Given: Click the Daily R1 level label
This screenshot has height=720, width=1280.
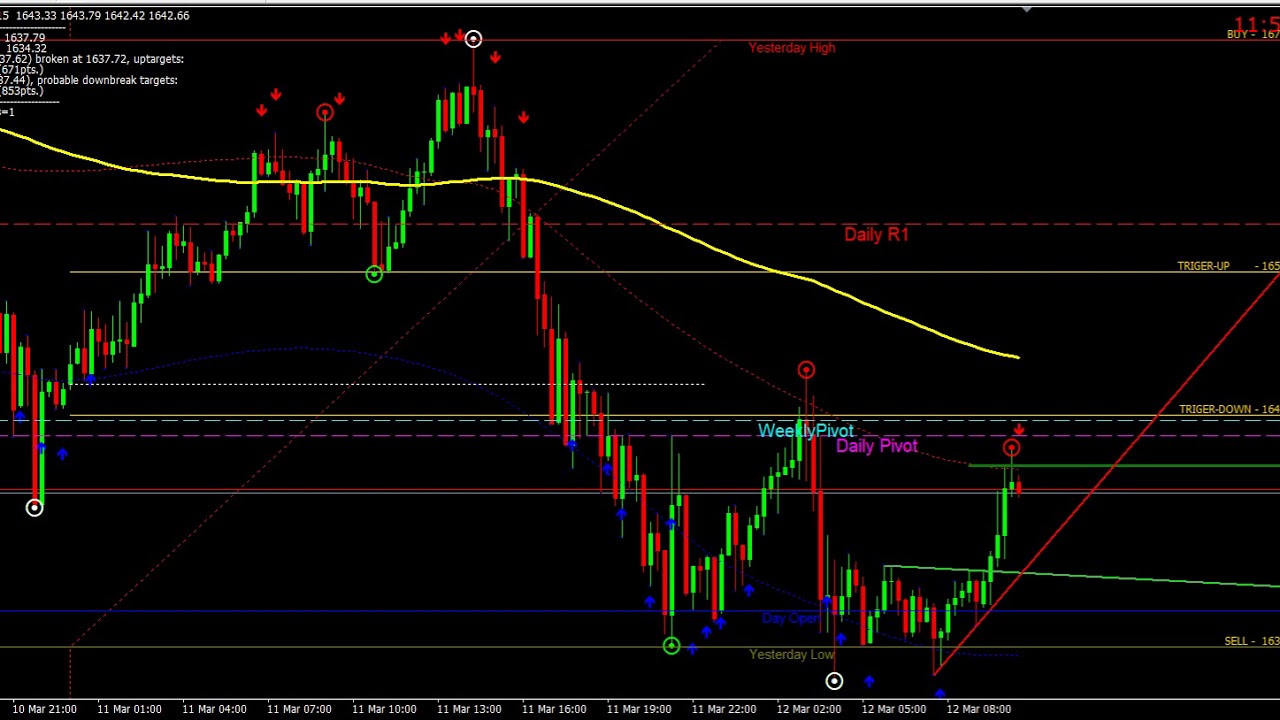Looking at the screenshot, I should point(876,234).
